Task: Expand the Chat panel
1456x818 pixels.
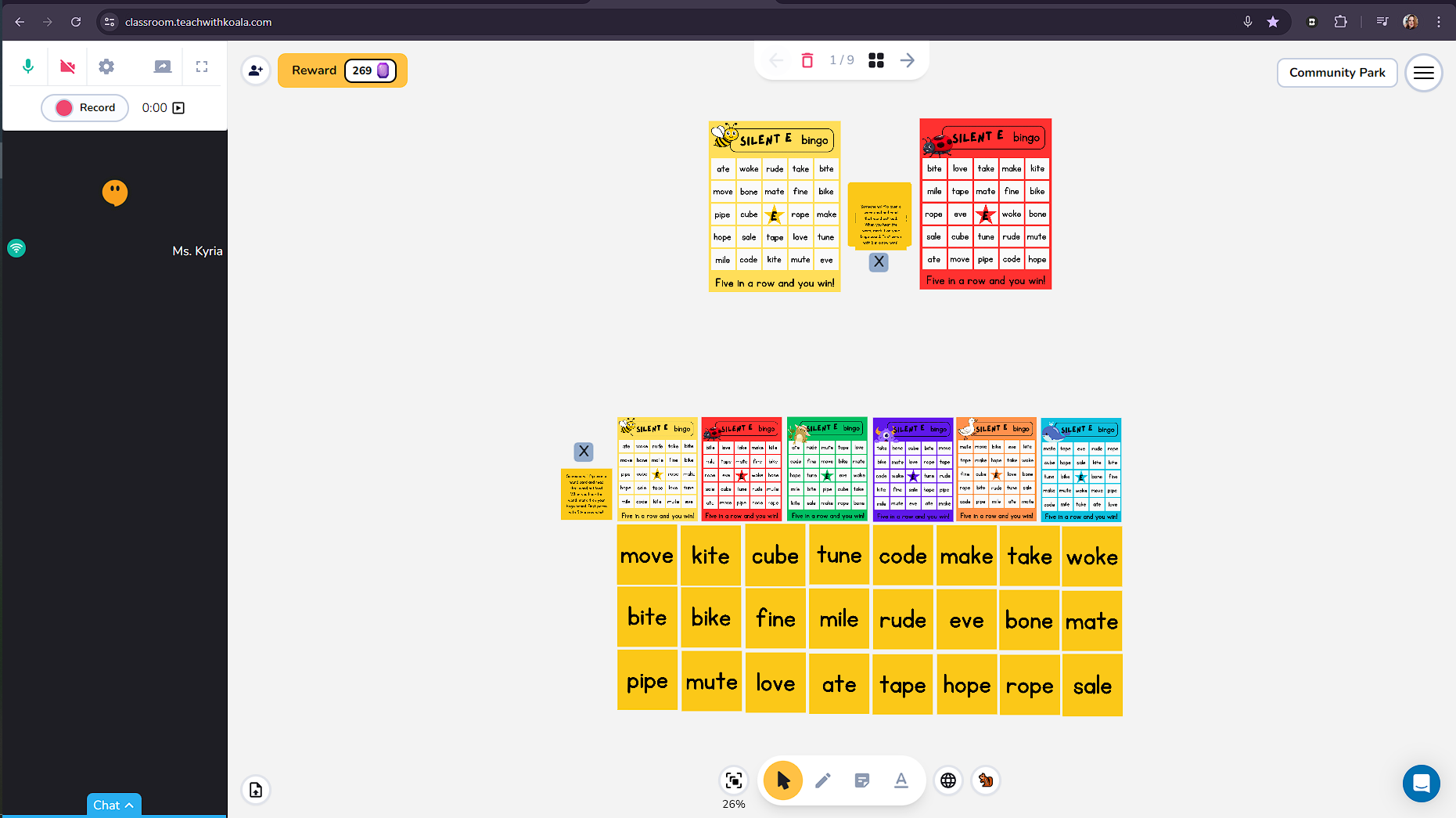Action: point(113,805)
